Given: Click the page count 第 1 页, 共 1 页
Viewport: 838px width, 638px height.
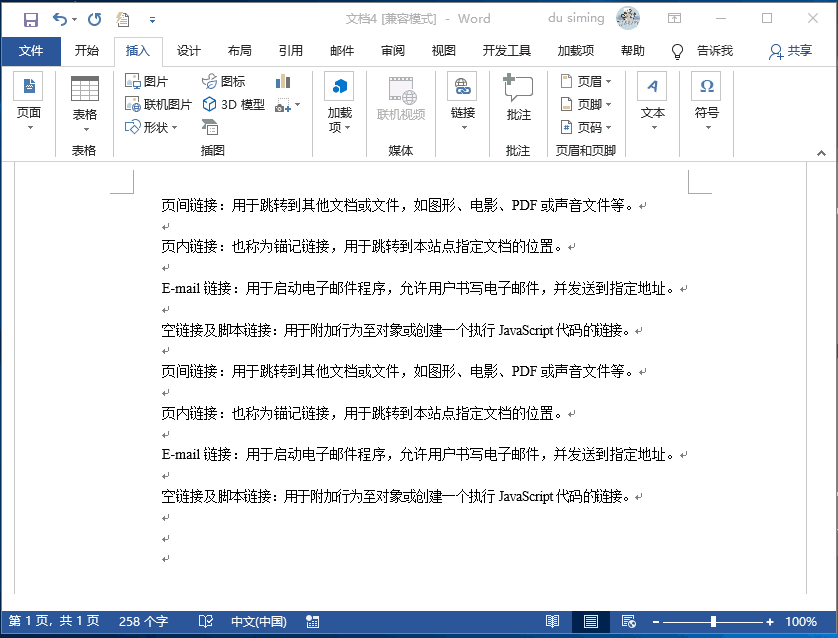Looking at the screenshot, I should tap(54, 621).
